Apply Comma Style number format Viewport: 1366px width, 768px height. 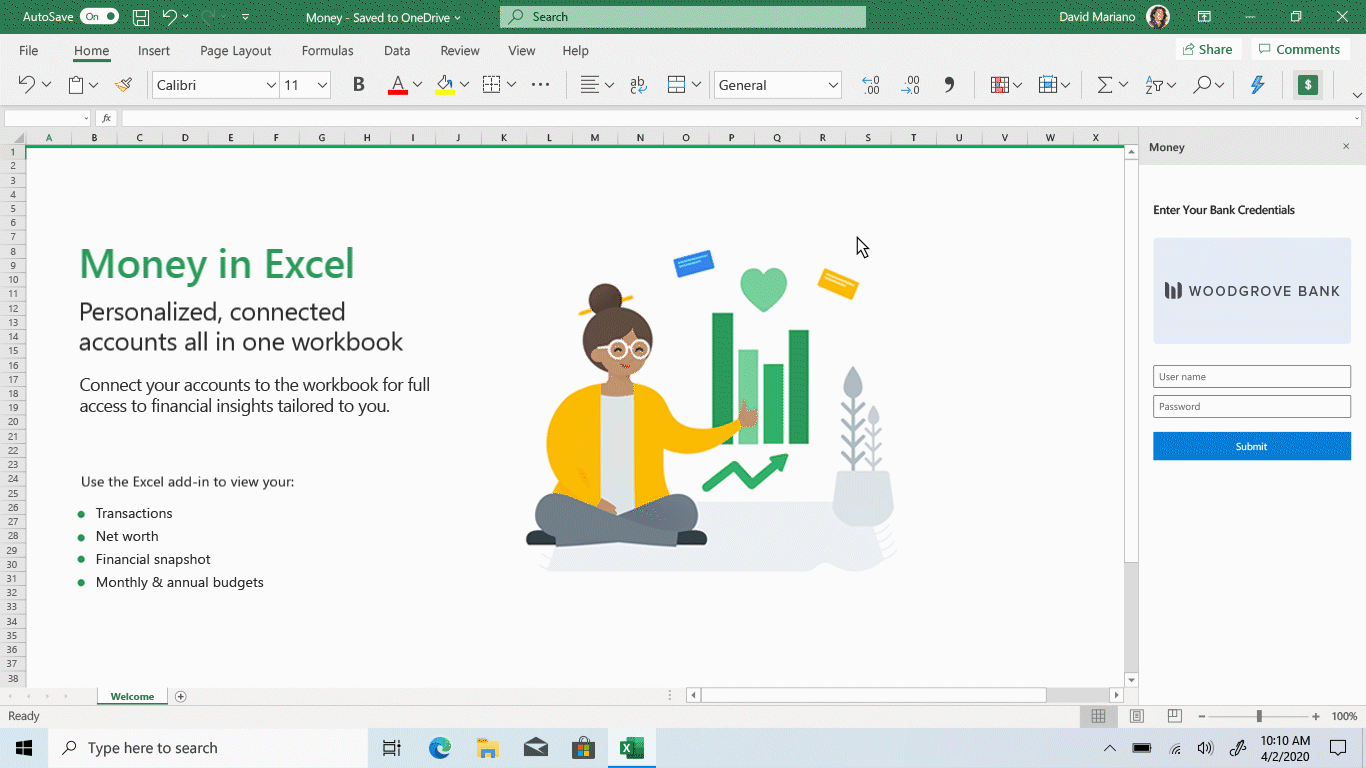coord(948,85)
